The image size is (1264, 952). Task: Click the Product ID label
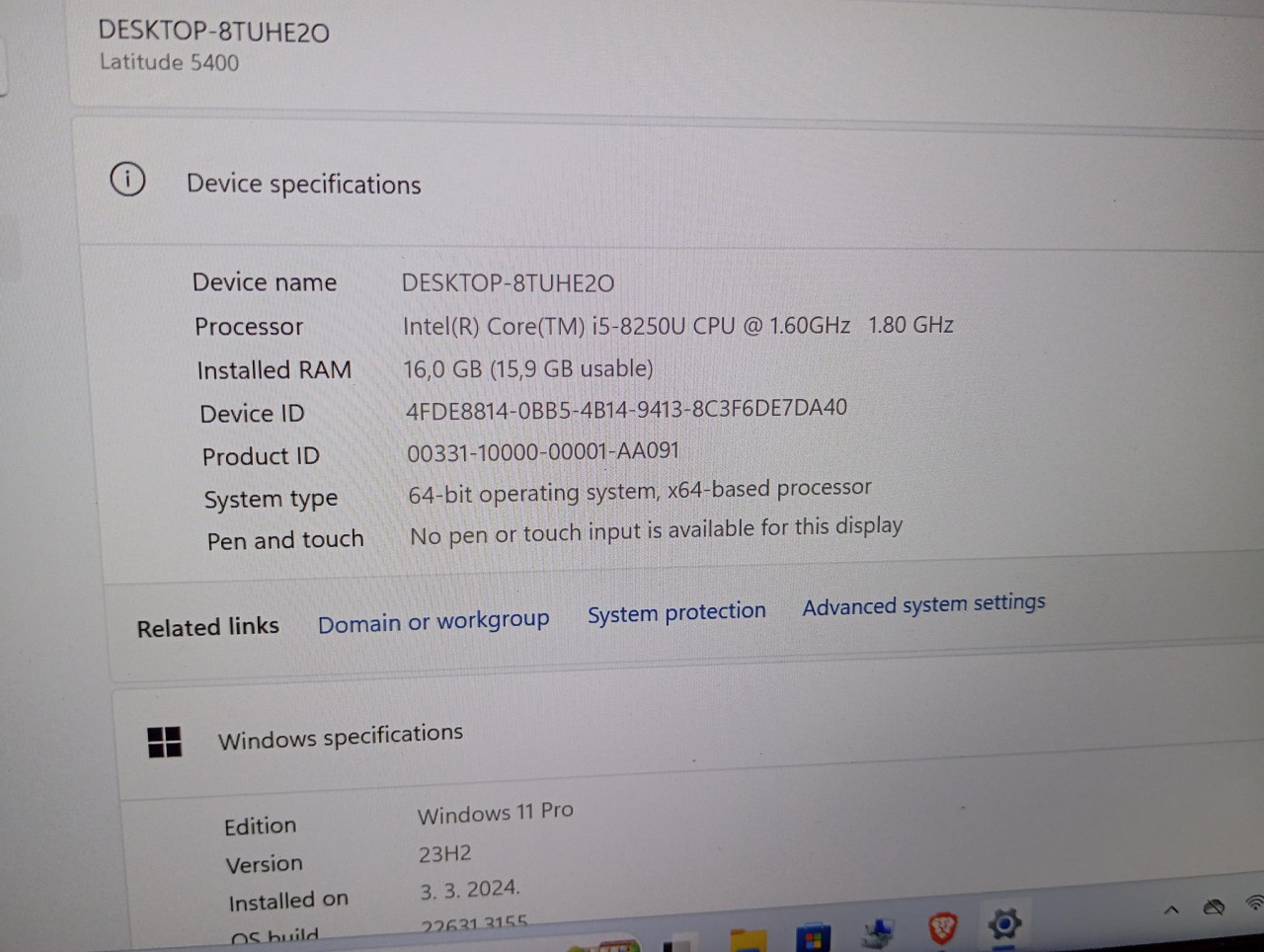point(261,456)
